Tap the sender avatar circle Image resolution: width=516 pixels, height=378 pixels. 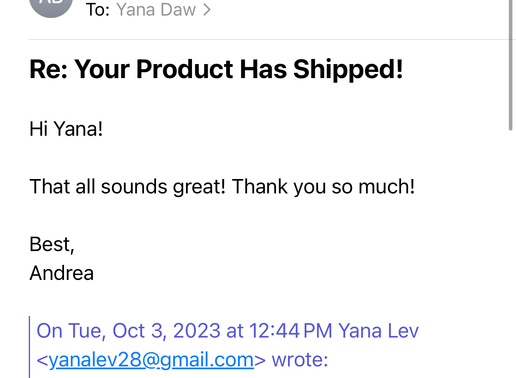(x=51, y=7)
